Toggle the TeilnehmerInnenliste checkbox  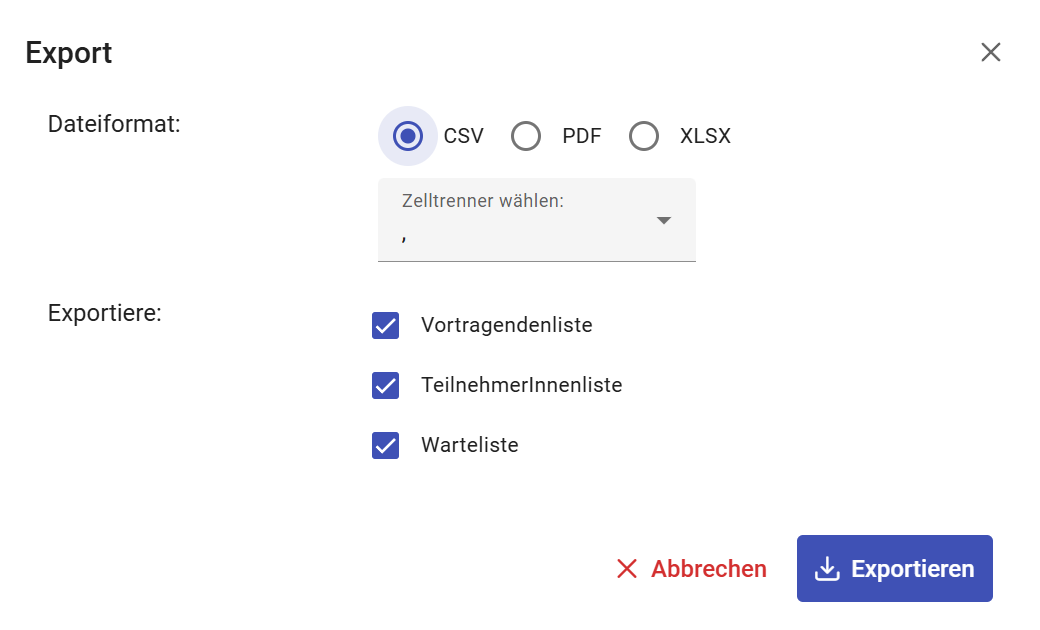tap(386, 386)
